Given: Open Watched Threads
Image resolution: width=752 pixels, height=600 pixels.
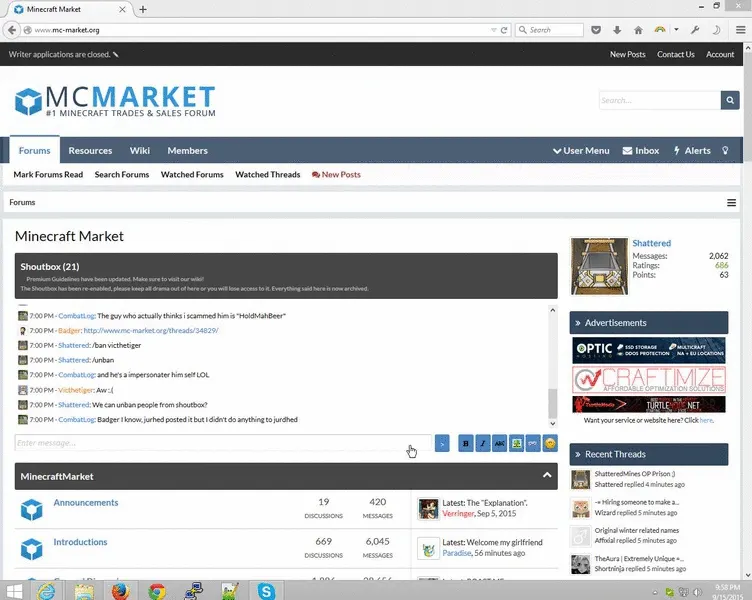Looking at the screenshot, I should pyautogui.click(x=268, y=175).
